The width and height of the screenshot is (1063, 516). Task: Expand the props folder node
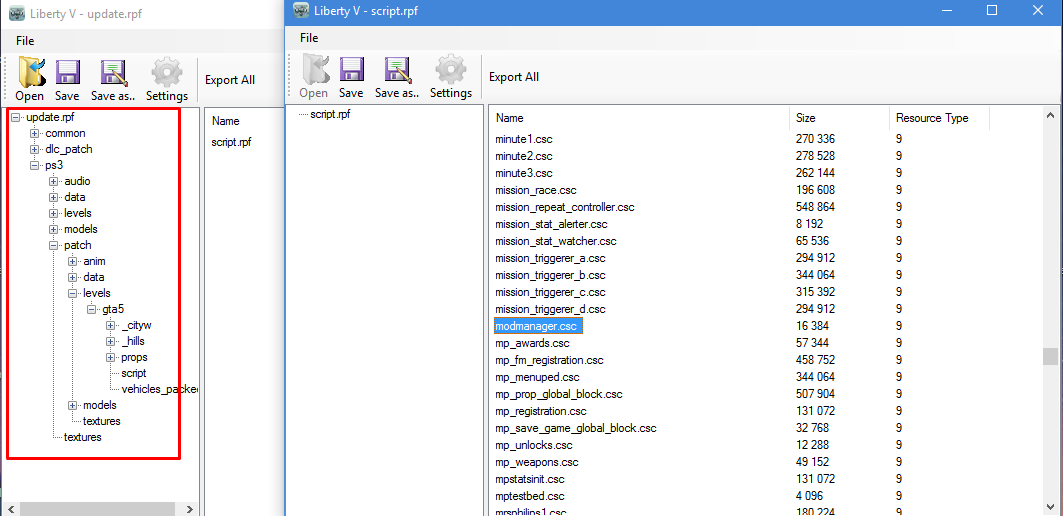pos(111,357)
